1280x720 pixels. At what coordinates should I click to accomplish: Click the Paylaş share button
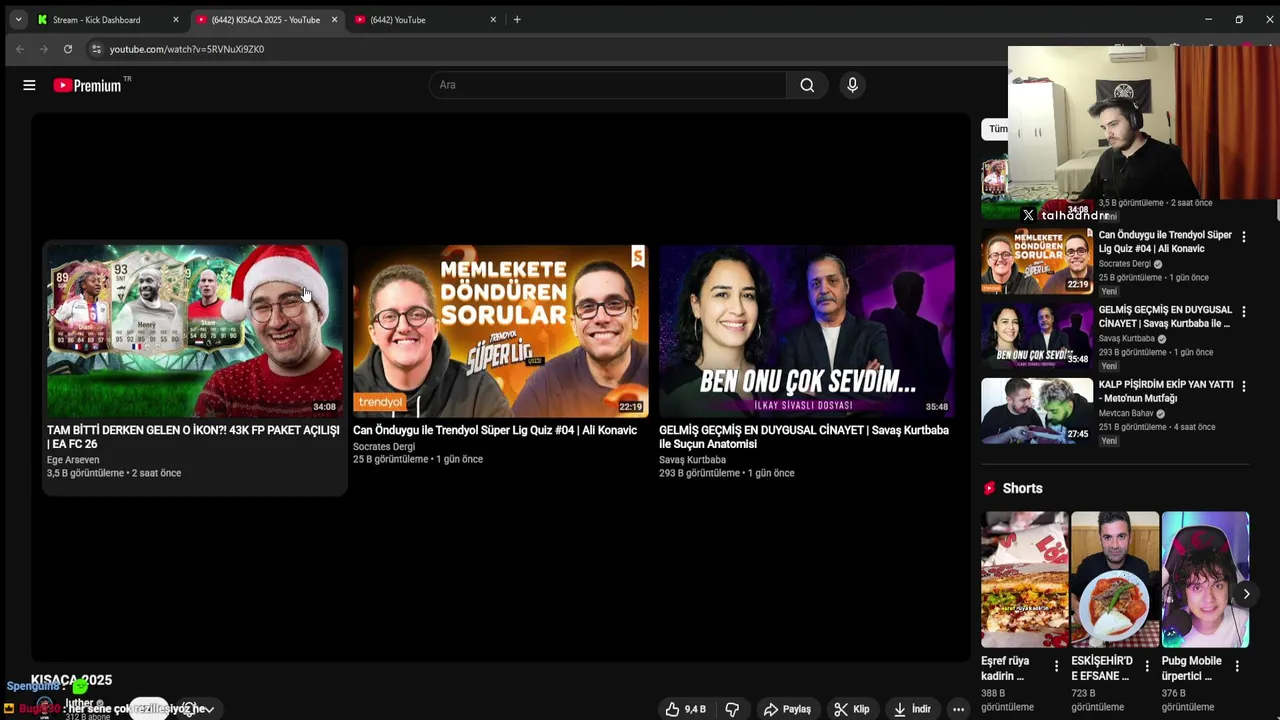(787, 709)
